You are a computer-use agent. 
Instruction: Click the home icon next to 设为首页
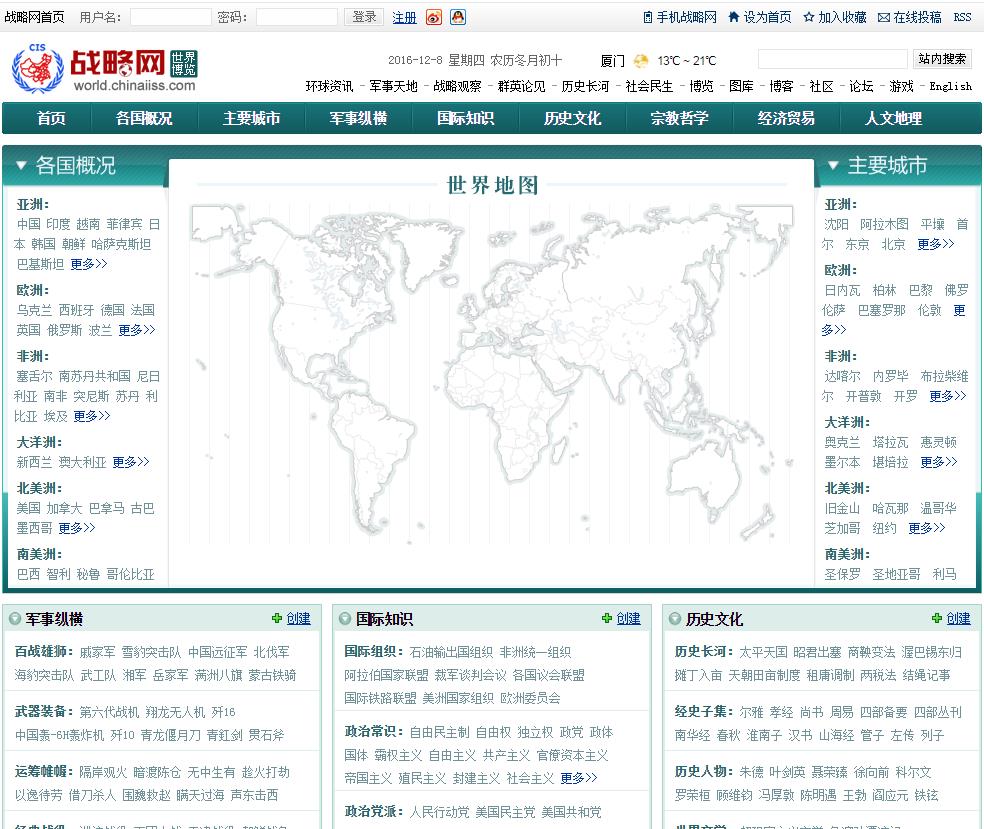(x=734, y=17)
